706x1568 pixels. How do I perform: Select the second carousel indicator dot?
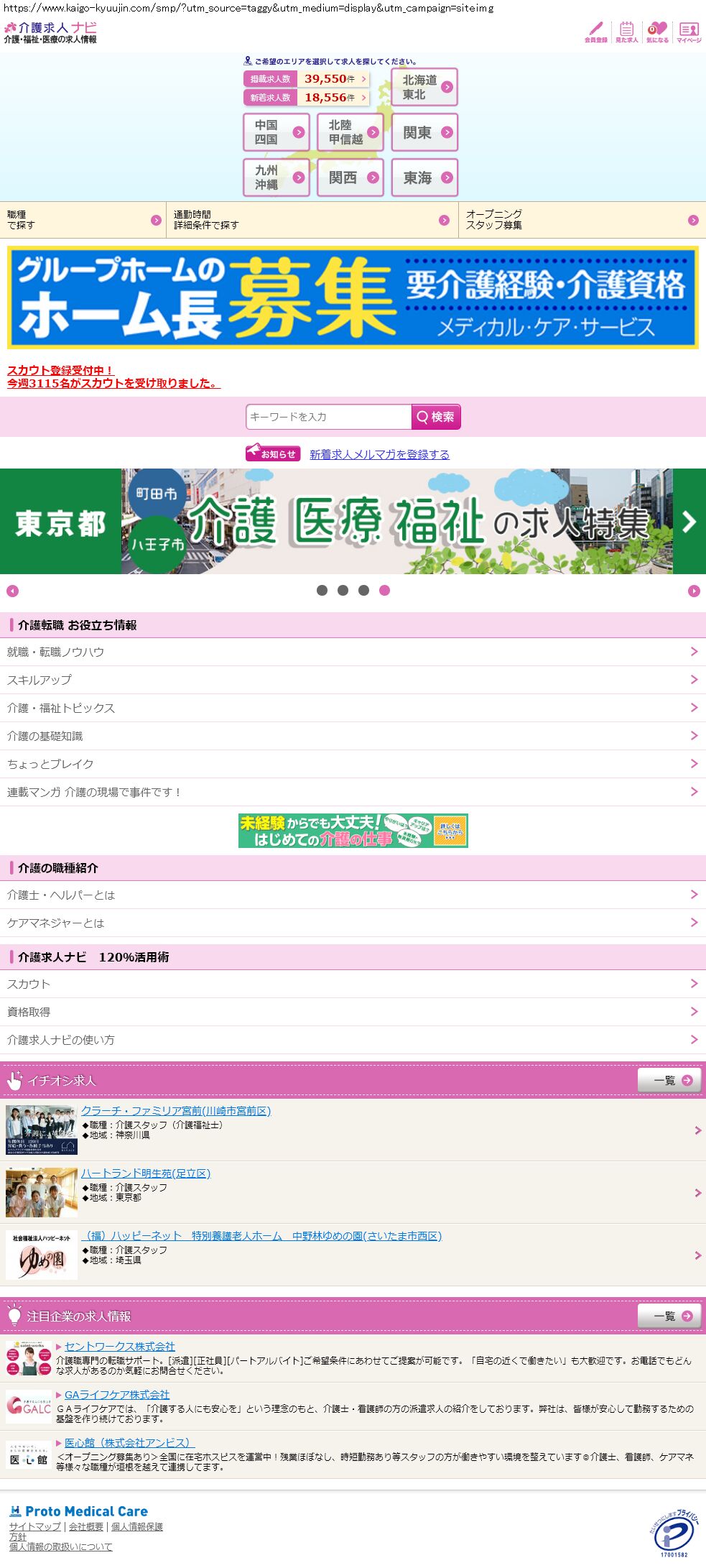click(343, 591)
